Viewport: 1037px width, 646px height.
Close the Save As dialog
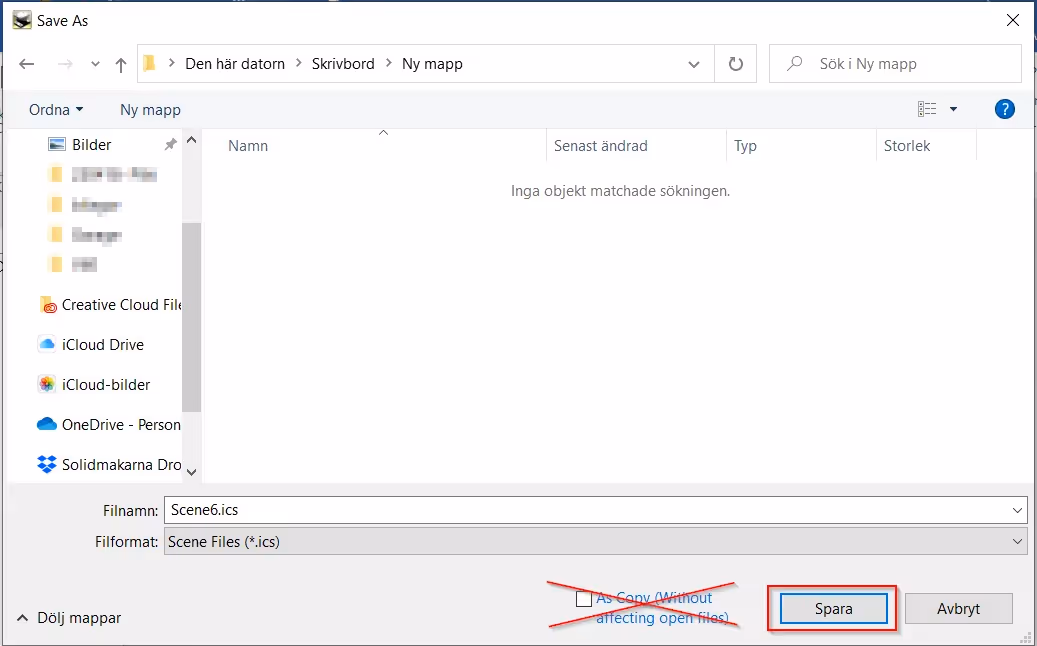(1013, 20)
